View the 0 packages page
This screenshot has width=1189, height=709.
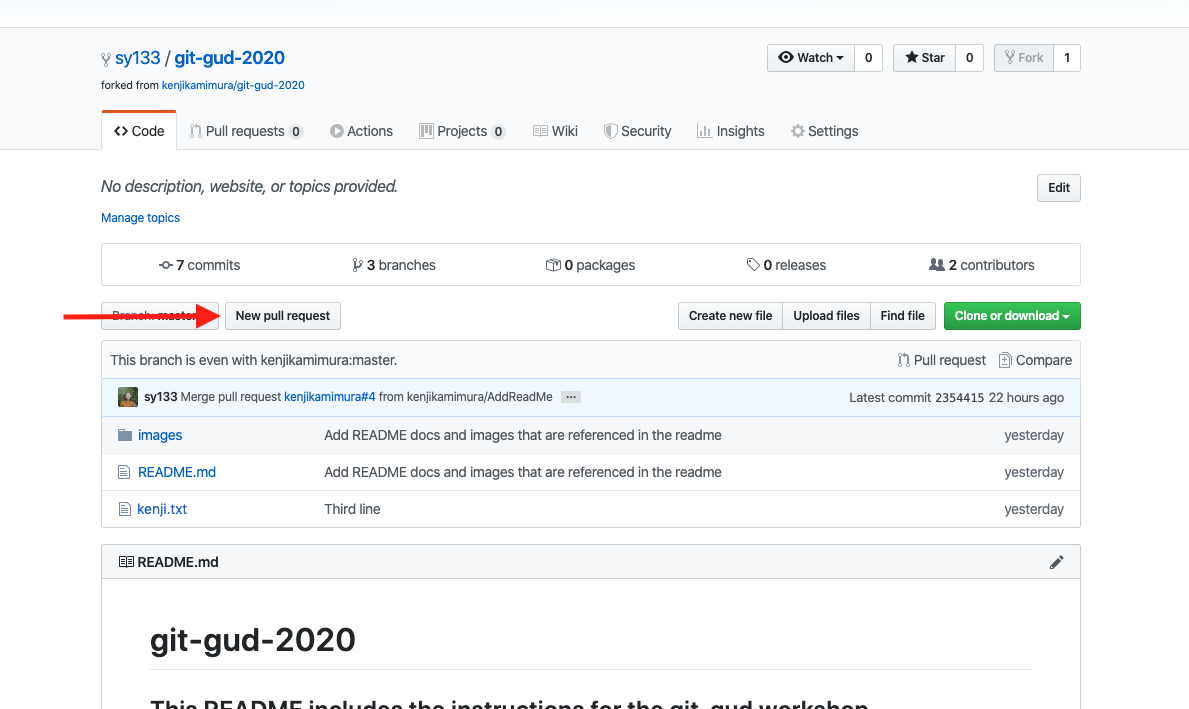tap(590, 265)
